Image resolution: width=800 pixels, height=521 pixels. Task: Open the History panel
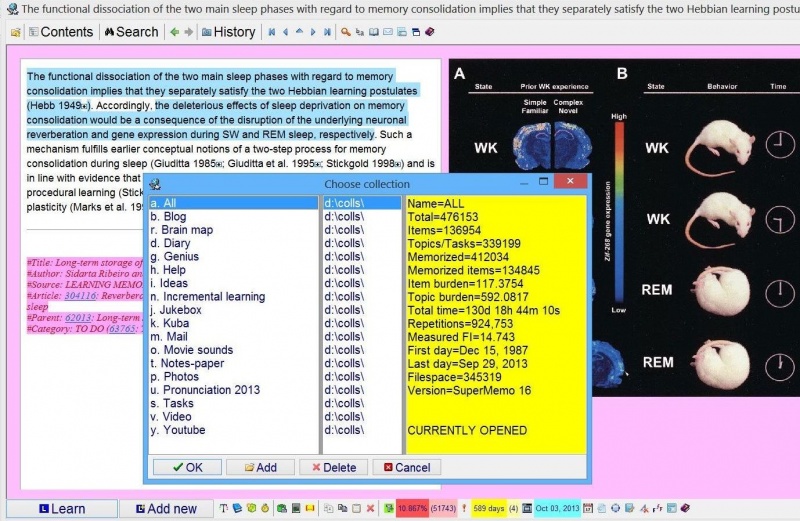point(228,32)
